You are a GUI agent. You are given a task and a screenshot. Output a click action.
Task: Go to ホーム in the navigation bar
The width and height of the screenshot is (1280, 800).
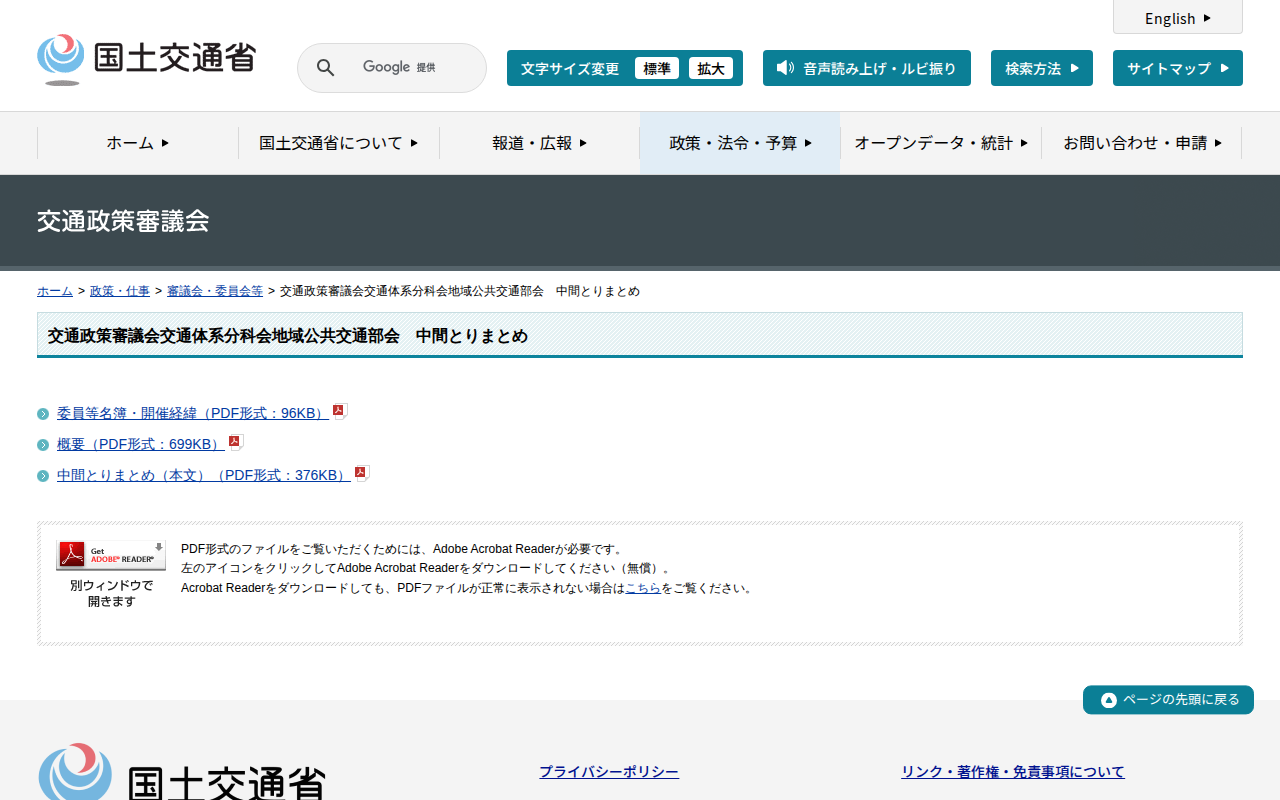(137, 143)
